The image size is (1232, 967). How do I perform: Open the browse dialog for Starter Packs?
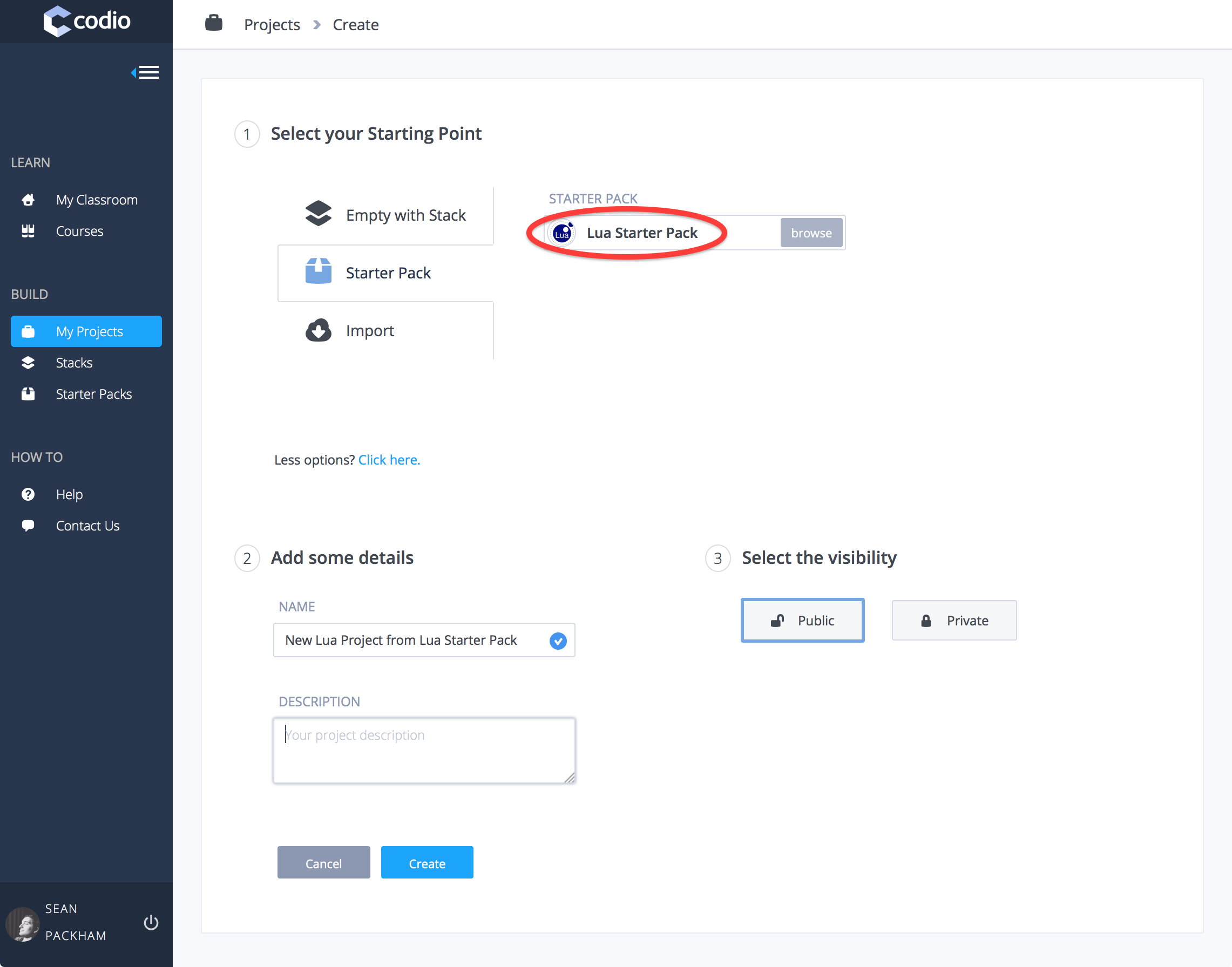[x=811, y=232]
